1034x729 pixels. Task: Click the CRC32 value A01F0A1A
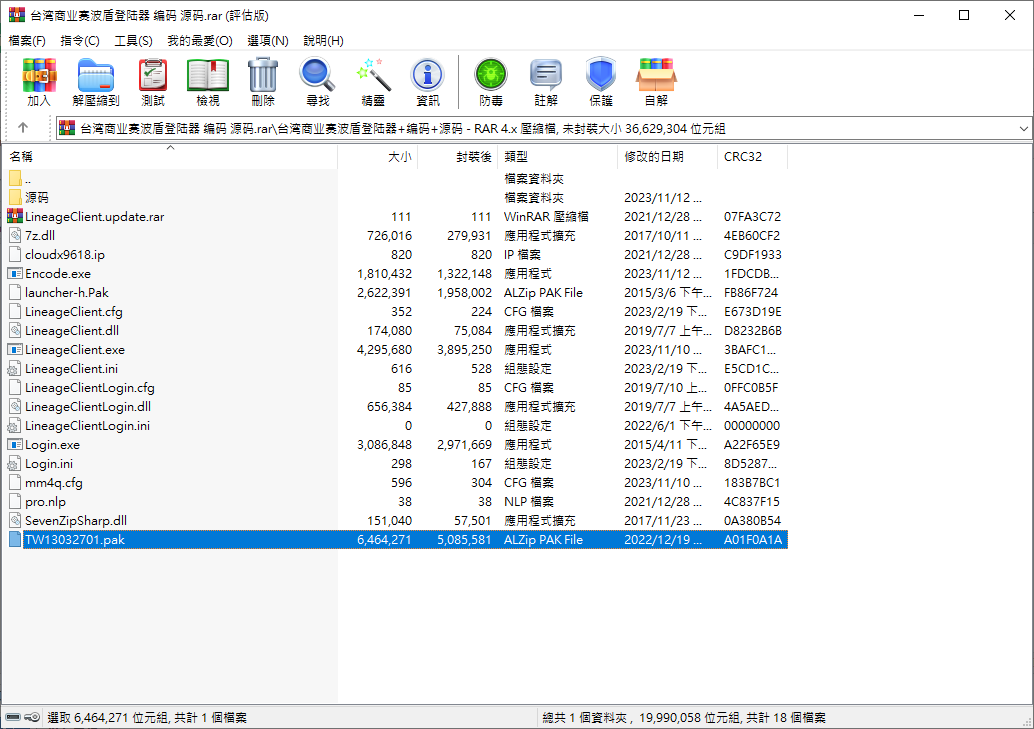click(x=752, y=540)
